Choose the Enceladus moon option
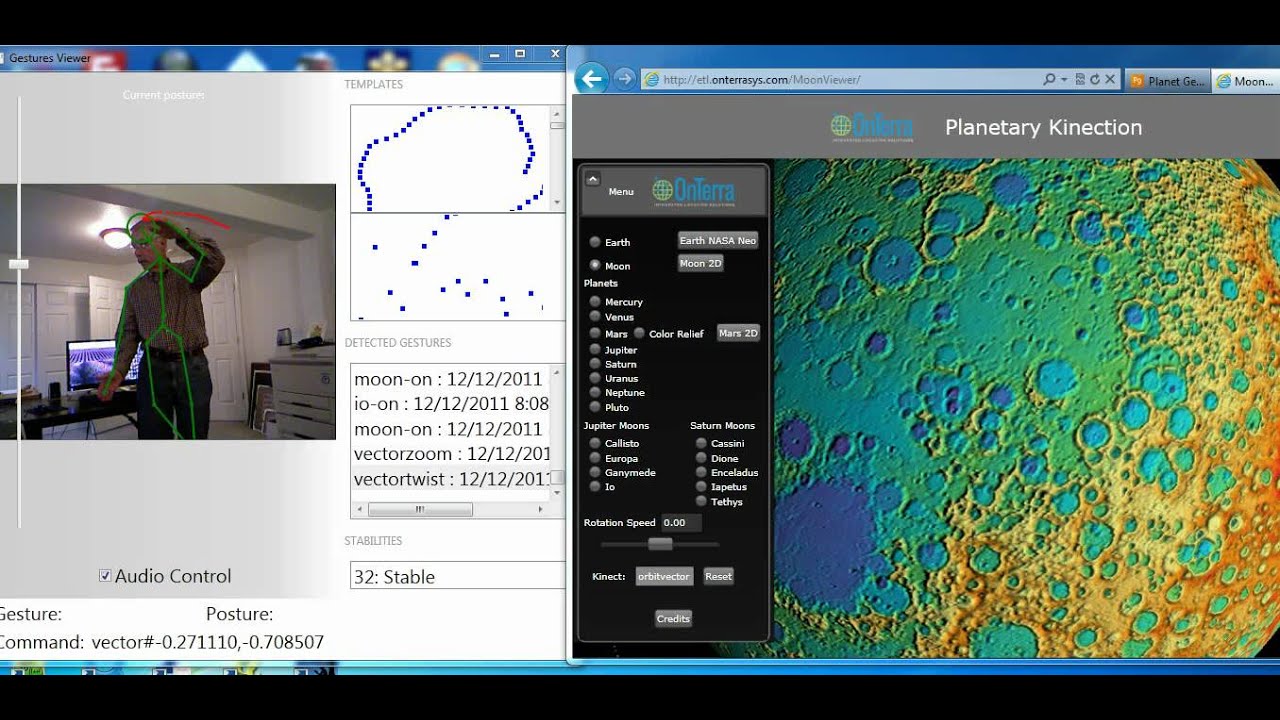Image resolution: width=1280 pixels, height=720 pixels. [x=701, y=472]
